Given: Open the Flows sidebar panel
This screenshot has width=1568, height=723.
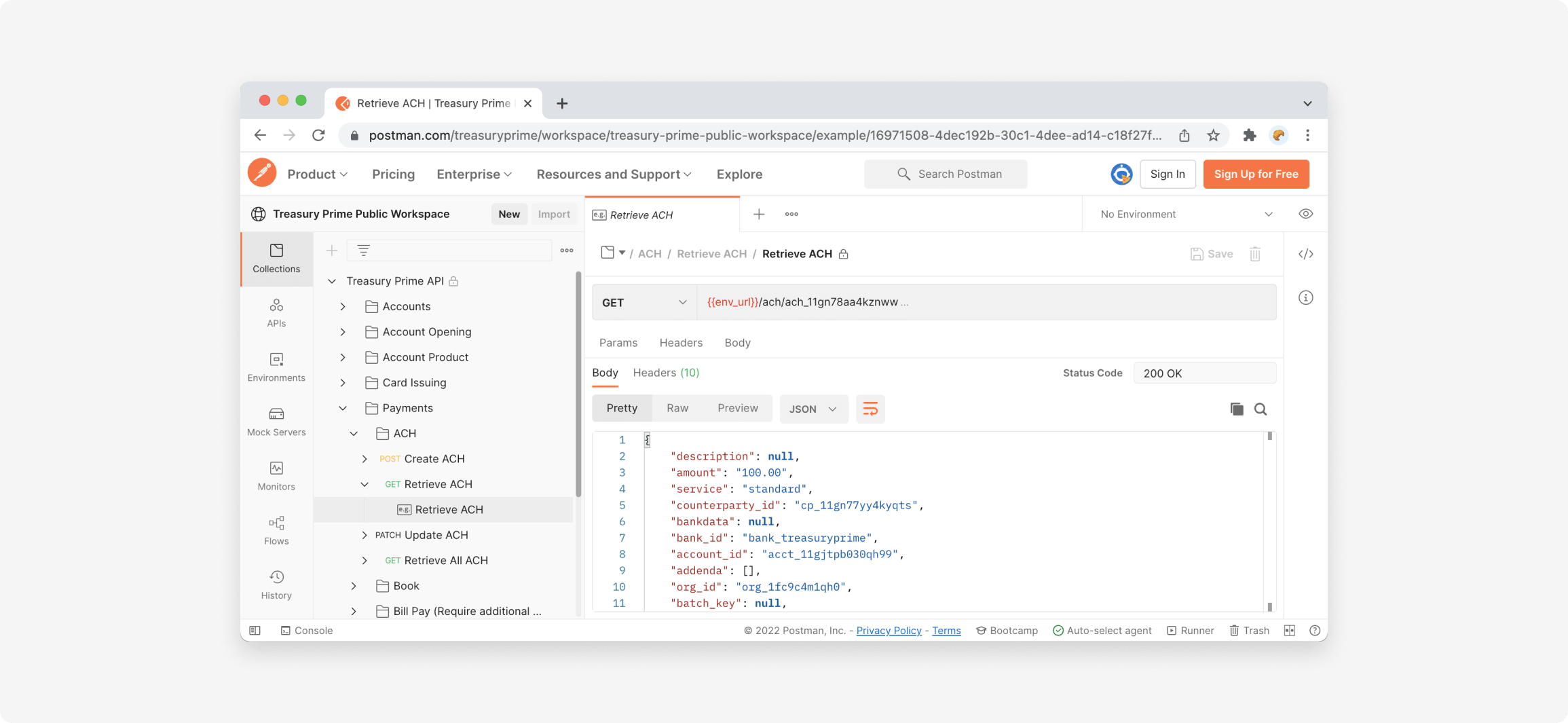Looking at the screenshot, I should [276, 530].
